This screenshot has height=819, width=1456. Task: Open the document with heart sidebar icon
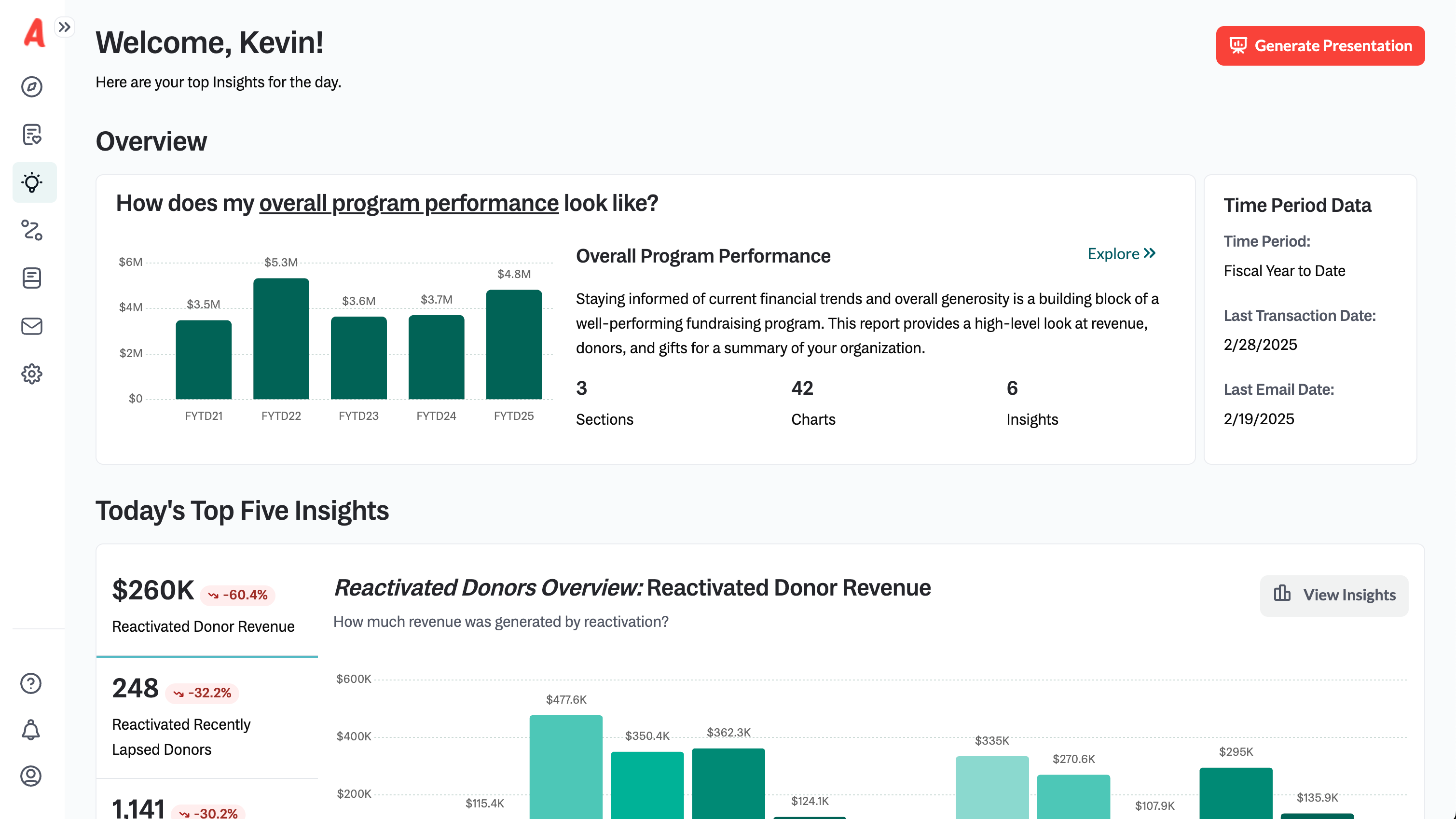point(32,135)
